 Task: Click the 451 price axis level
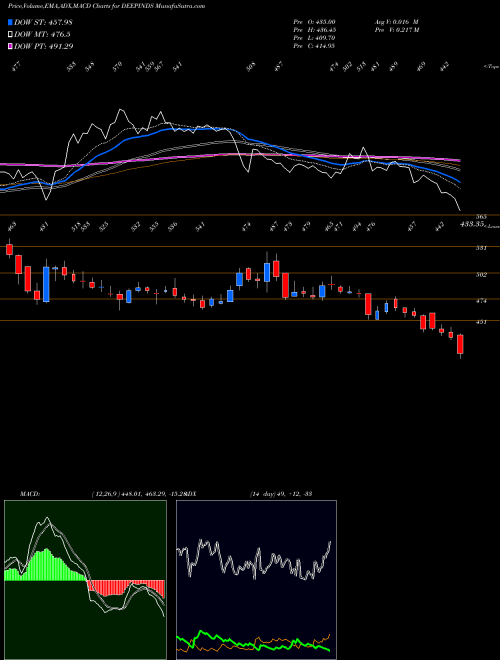[x=481, y=322]
